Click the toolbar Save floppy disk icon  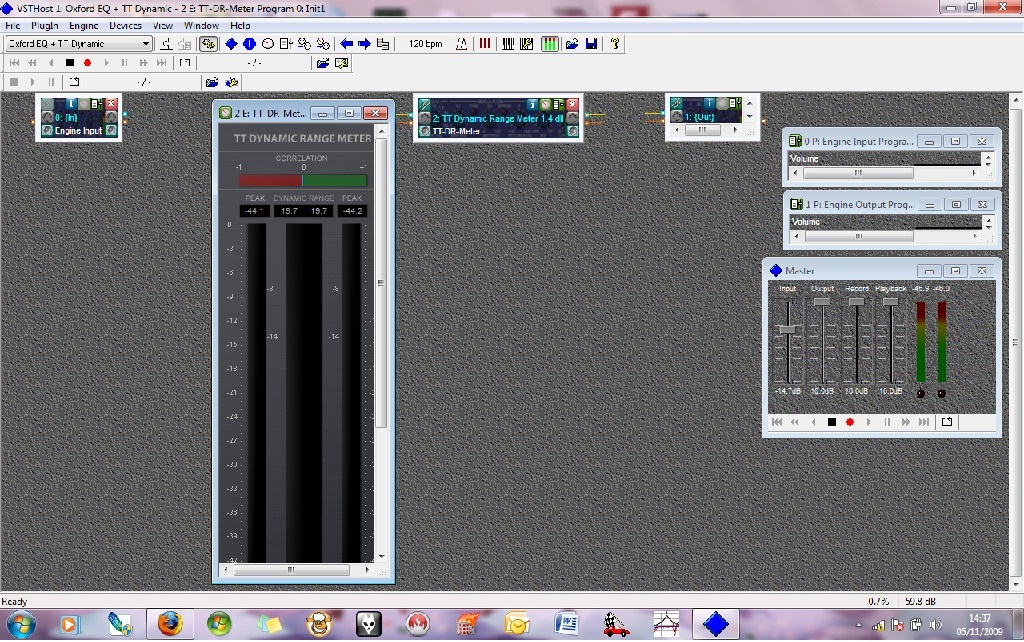coord(592,44)
